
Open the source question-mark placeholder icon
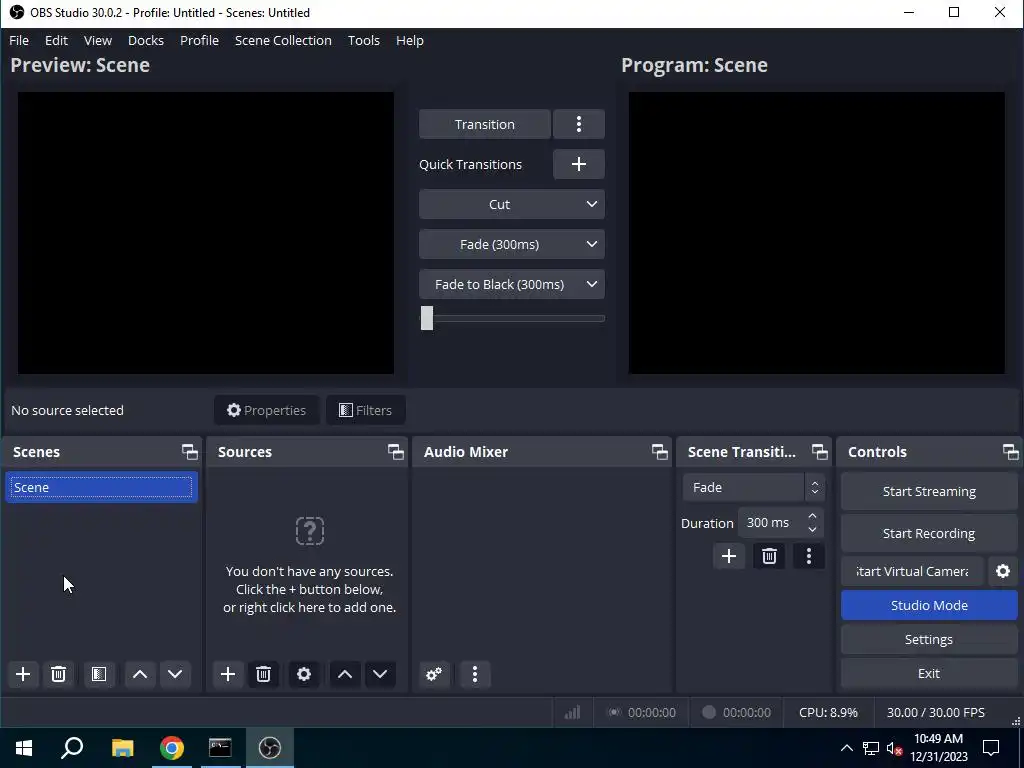click(x=310, y=531)
